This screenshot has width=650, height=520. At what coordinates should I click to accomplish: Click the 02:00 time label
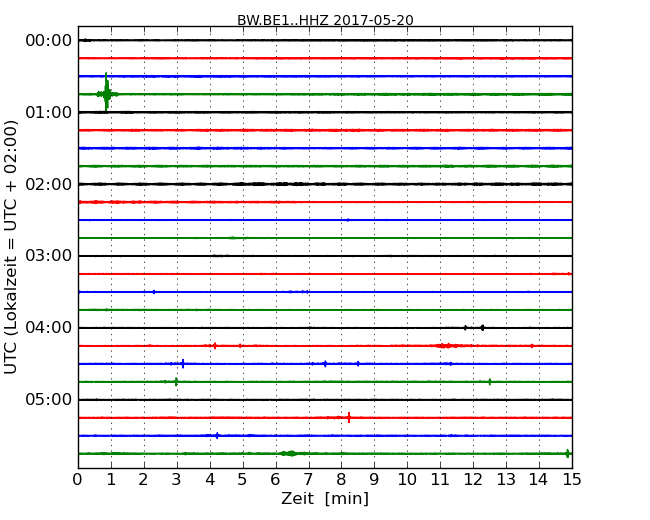coord(49,184)
